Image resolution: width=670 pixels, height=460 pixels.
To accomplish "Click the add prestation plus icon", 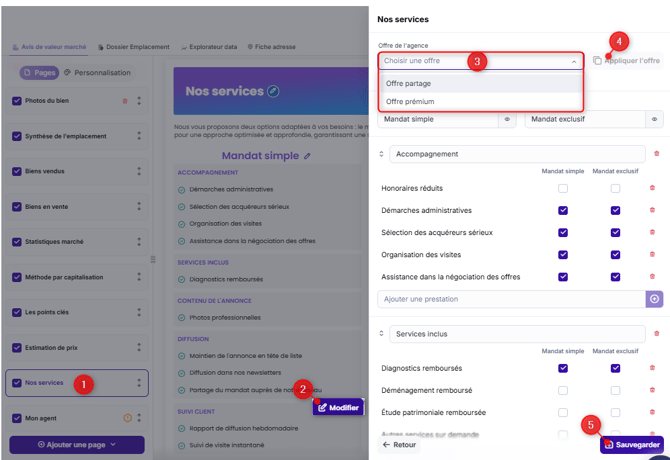I will [654, 299].
